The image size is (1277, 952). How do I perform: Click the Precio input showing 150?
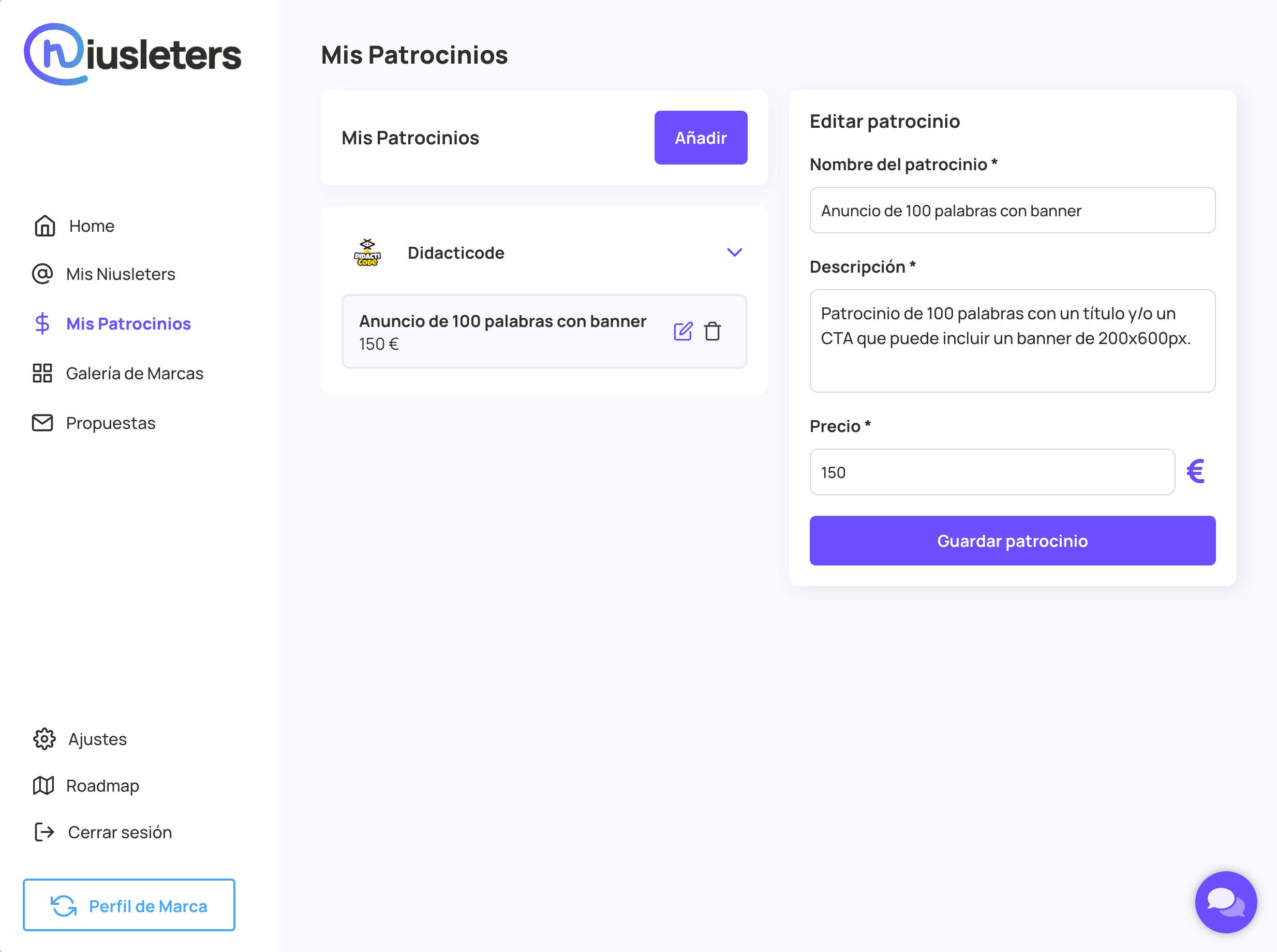(991, 472)
